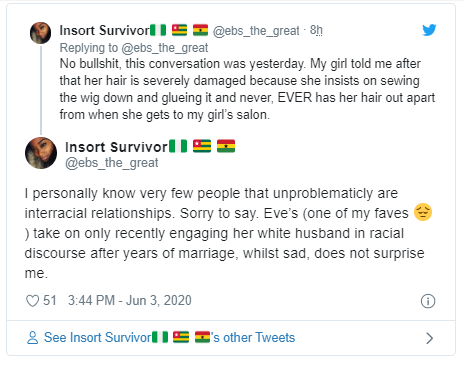Image resolution: width=464 pixels, height=365 pixels.
Task: Expand other Tweets with the right chevron
Action: [430, 338]
